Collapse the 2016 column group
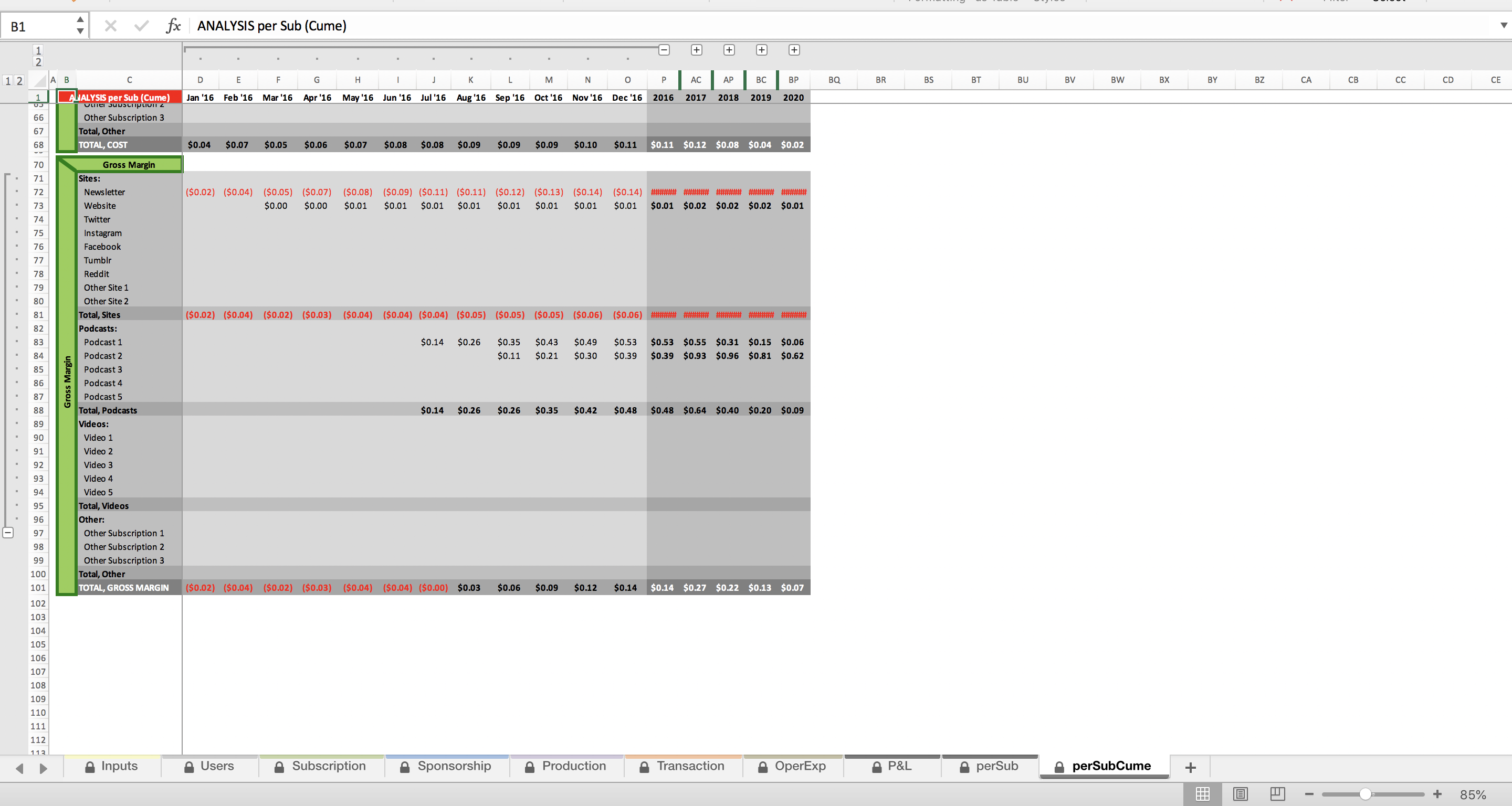 (664, 50)
